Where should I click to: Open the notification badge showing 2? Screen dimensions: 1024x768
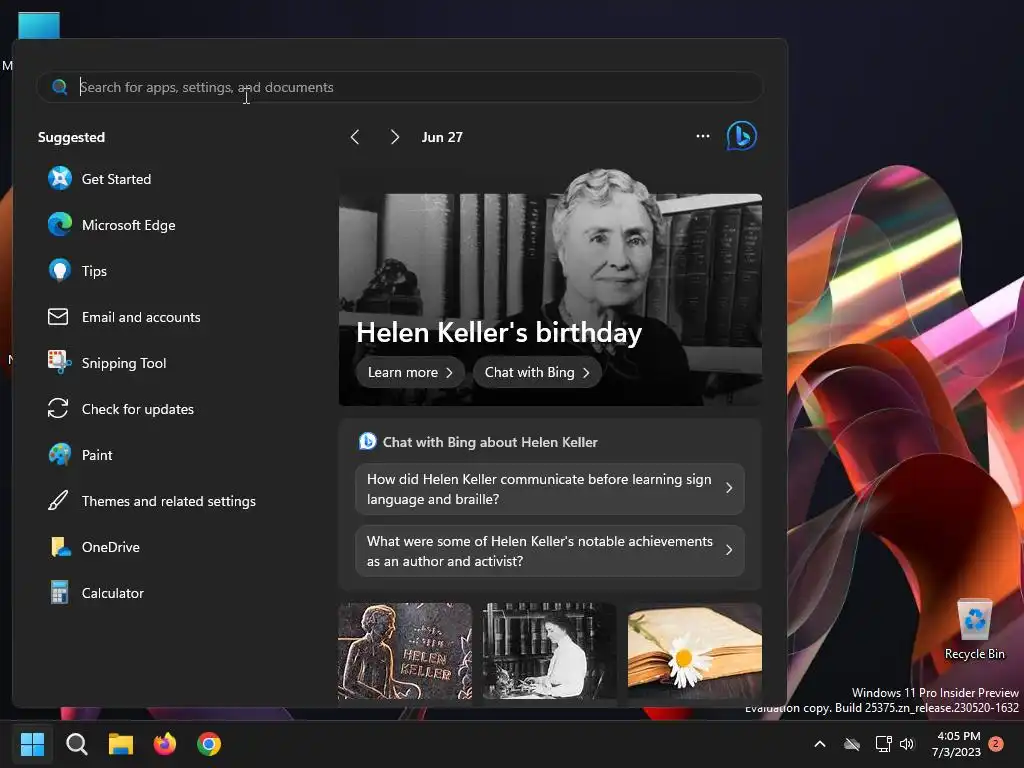(996, 744)
